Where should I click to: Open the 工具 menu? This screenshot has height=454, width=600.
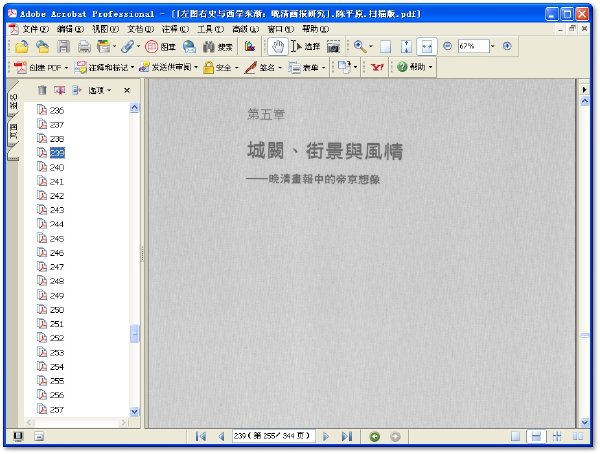pyautogui.click(x=210, y=29)
